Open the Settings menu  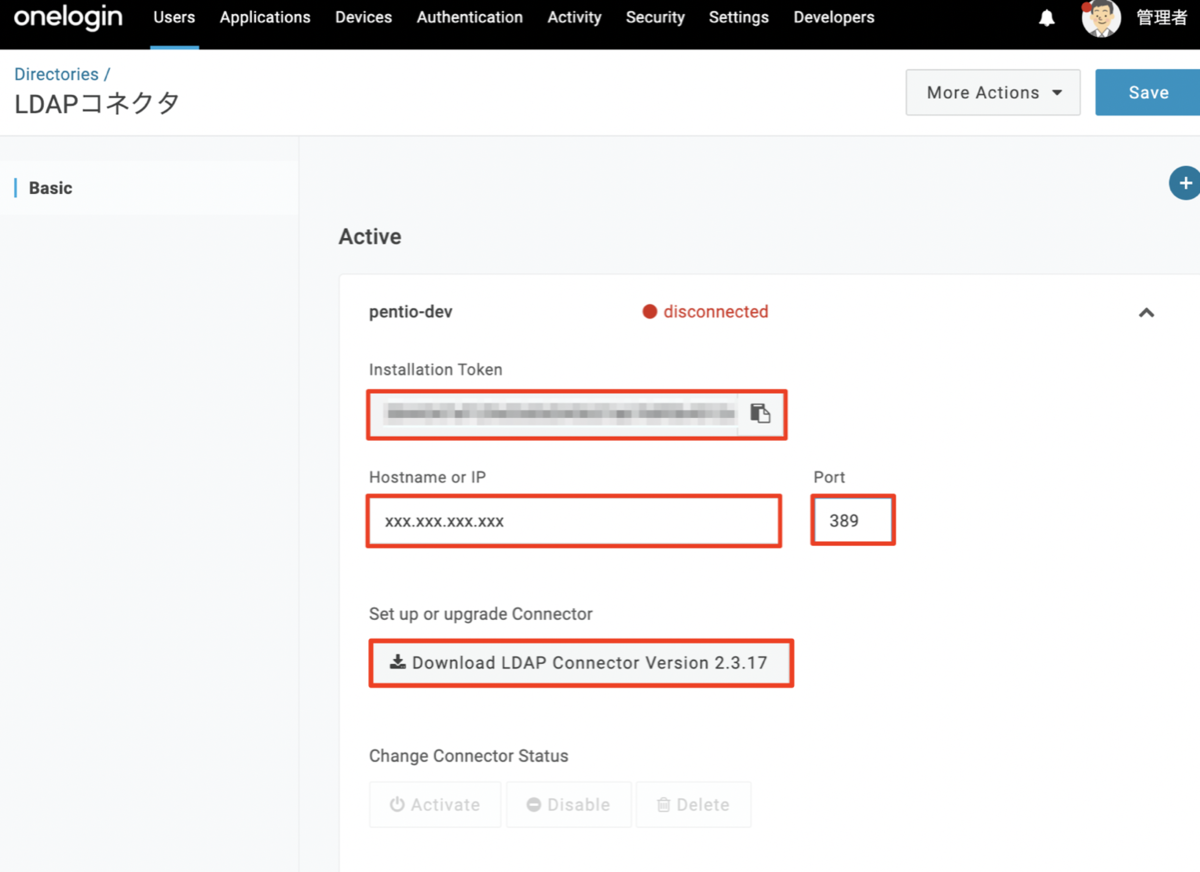tap(738, 18)
